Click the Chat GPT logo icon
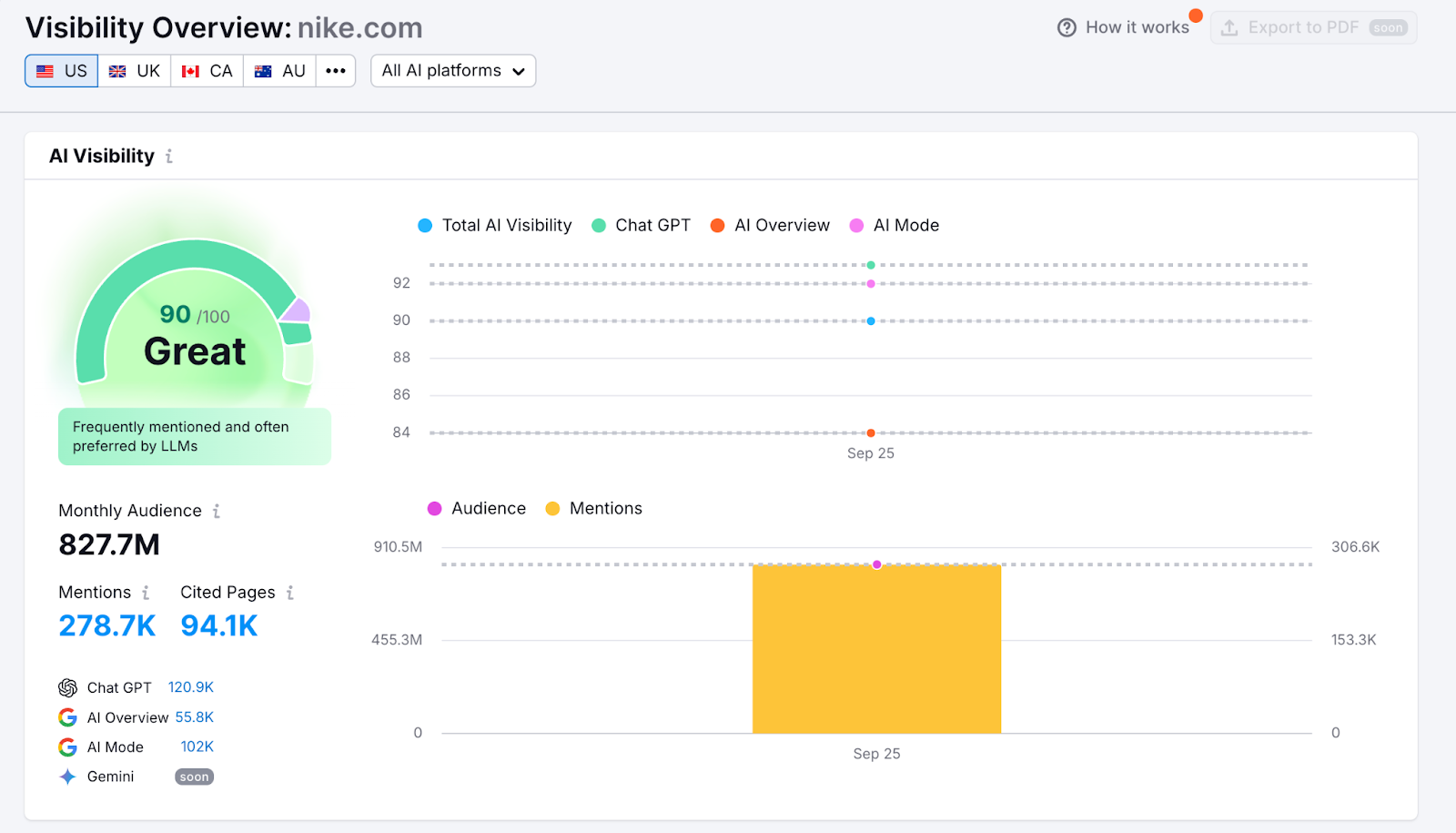This screenshot has width=1456, height=833. pyautogui.click(x=67, y=688)
